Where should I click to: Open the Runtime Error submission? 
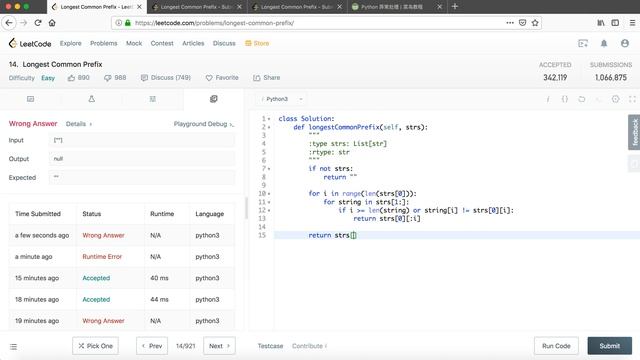[102, 257]
